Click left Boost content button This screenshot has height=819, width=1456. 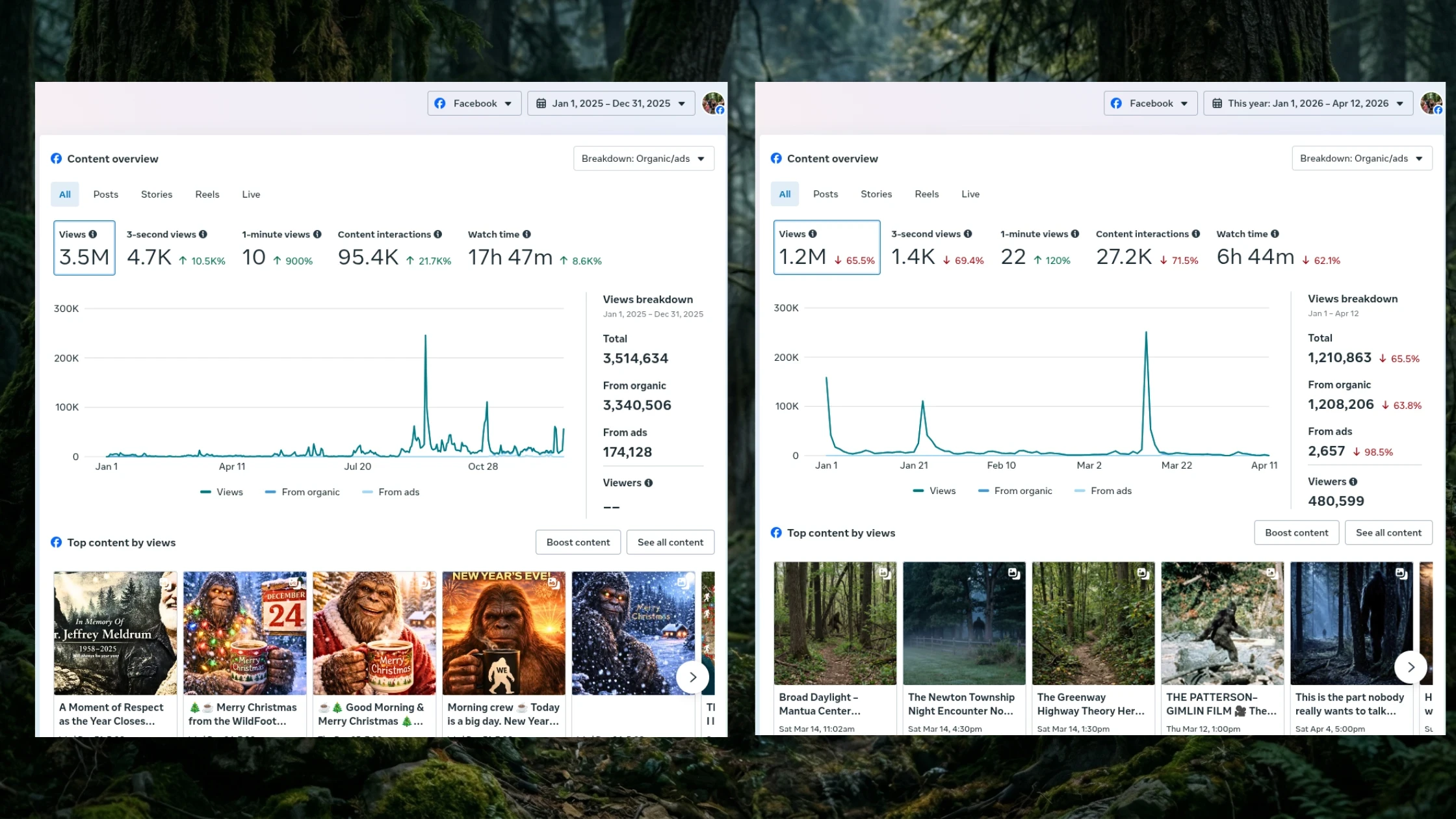578,542
